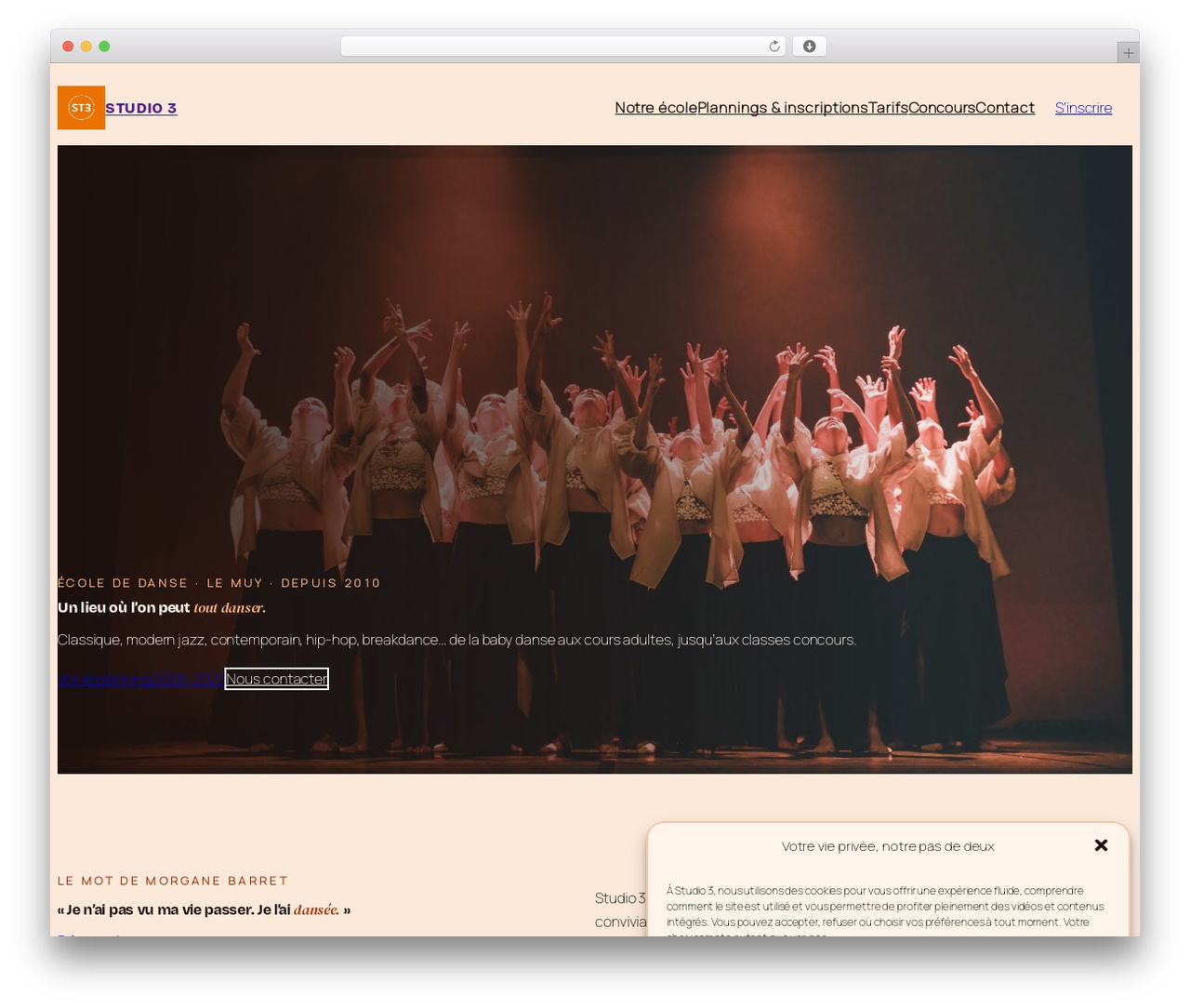Click the heading "Un lieu où l'on peut tout danser."

click(x=162, y=608)
